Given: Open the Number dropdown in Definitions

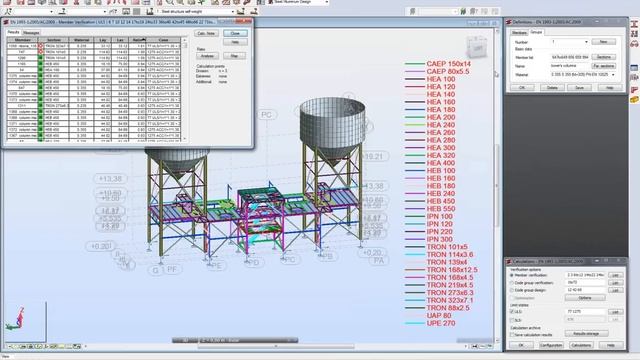Looking at the screenshot, I should (586, 42).
